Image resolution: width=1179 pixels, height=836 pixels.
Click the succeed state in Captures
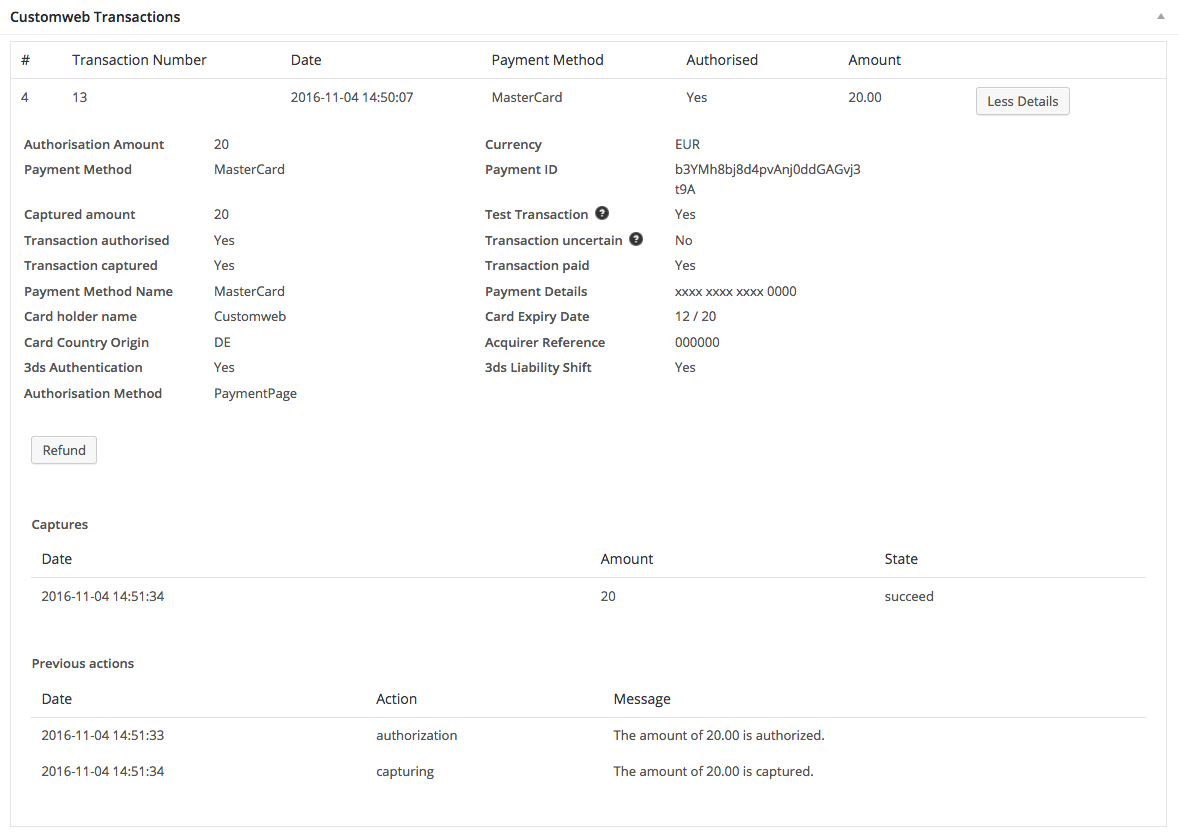(x=909, y=596)
